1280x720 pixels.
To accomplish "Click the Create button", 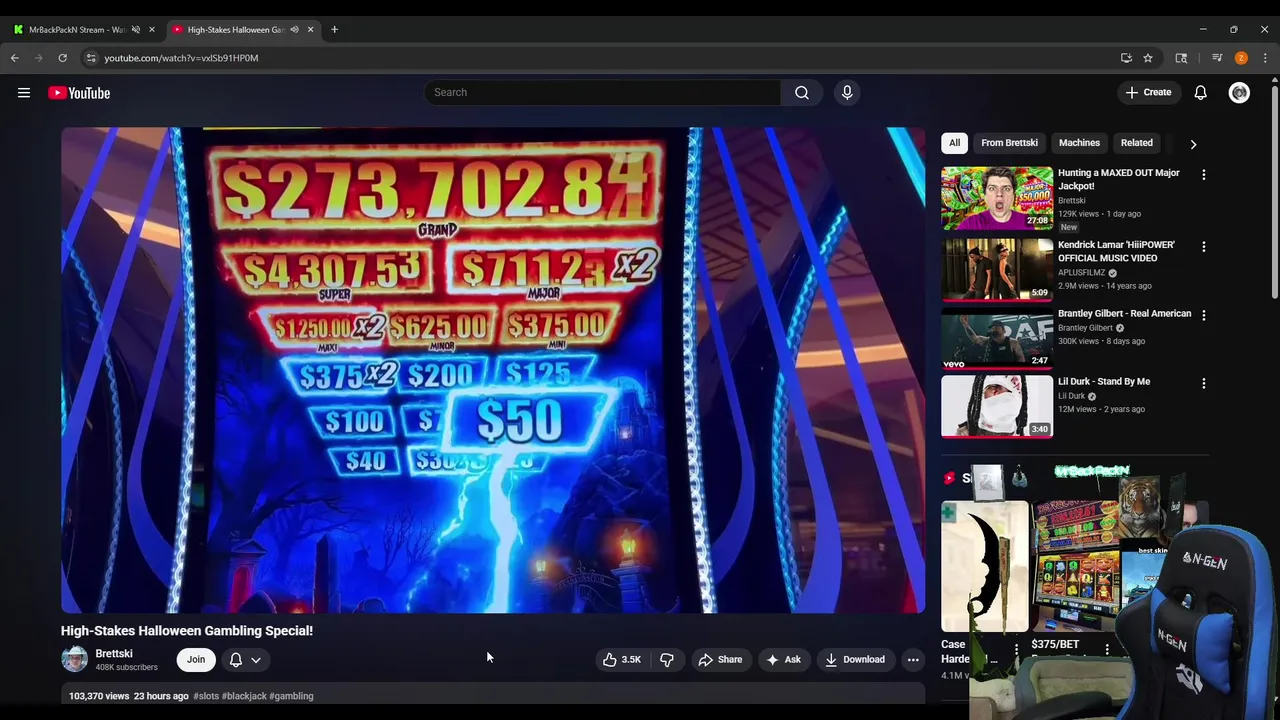I will tap(1148, 92).
